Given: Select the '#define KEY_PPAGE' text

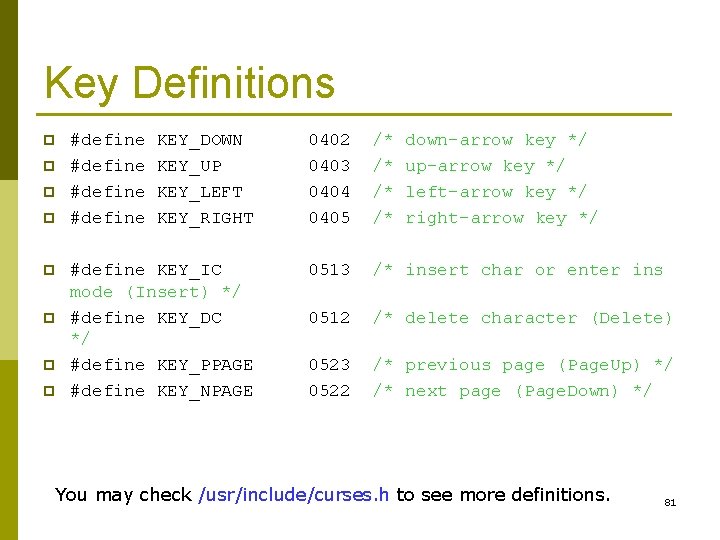Looking at the screenshot, I should click(162, 365).
